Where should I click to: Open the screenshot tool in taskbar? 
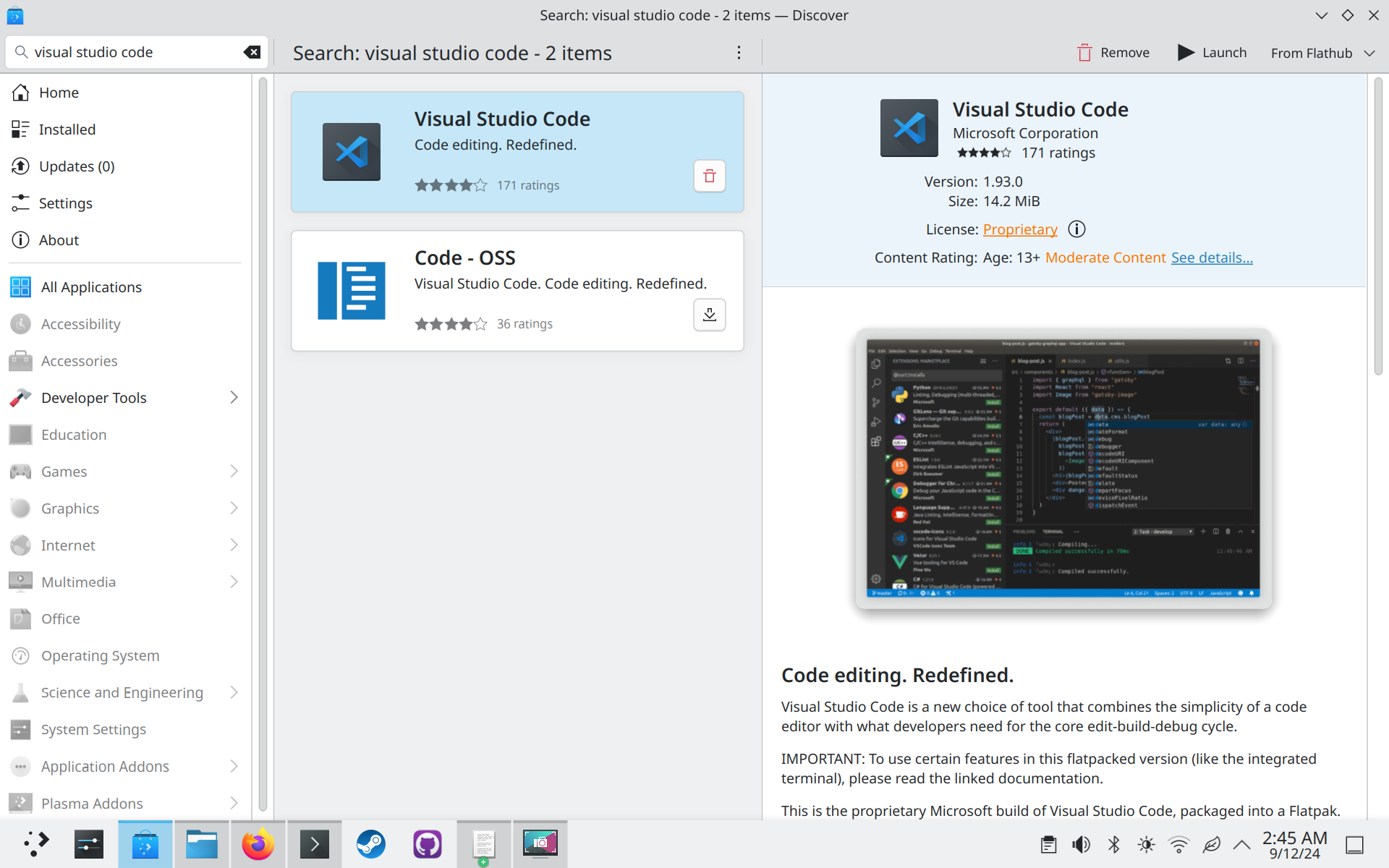[540, 844]
